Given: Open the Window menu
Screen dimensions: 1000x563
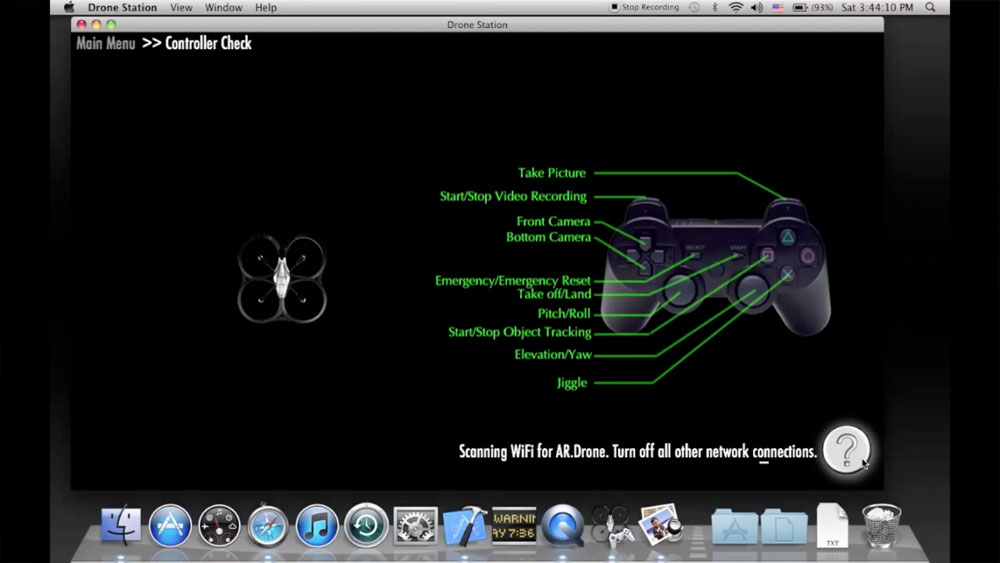Looking at the screenshot, I should click(223, 8).
